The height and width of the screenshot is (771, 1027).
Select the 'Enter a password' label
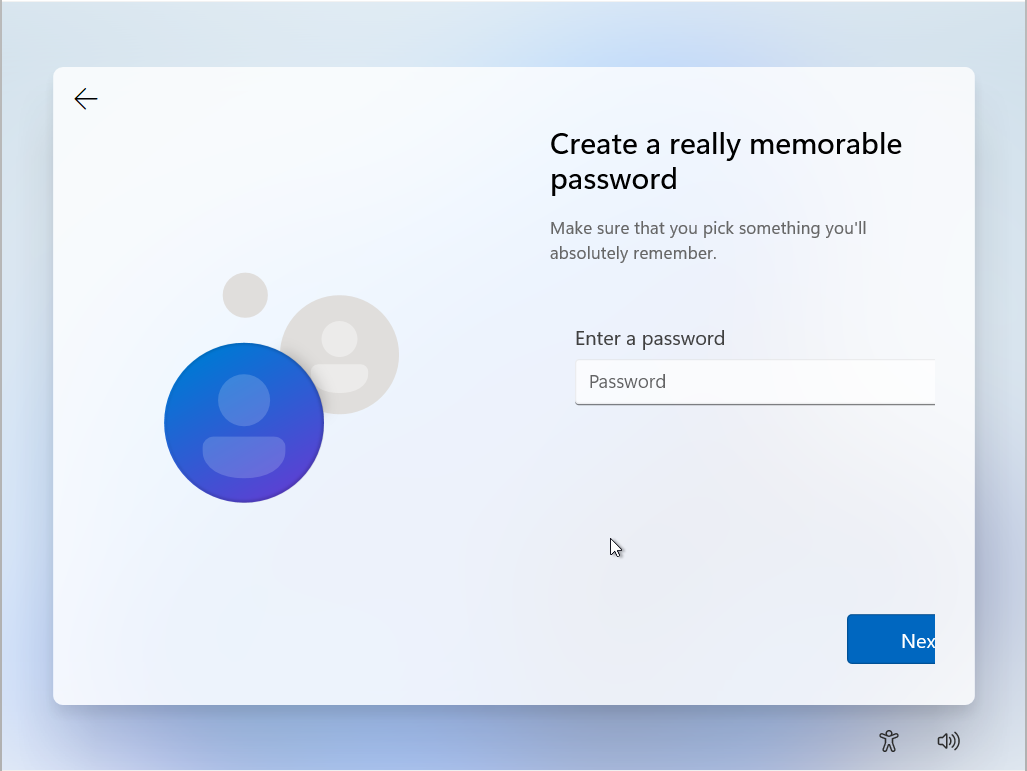[x=650, y=338]
